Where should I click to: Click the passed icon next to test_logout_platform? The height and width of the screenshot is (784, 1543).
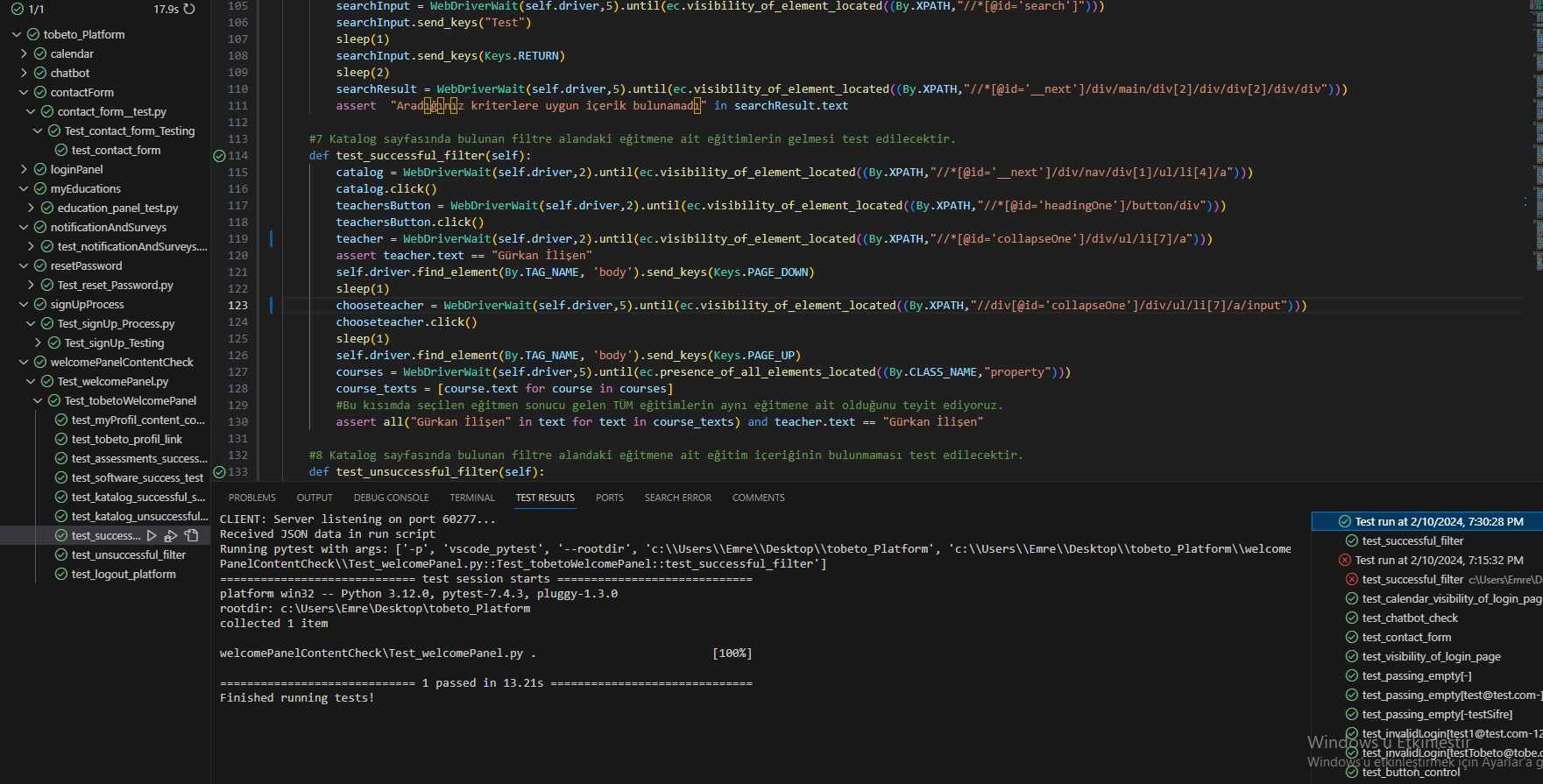coord(61,574)
